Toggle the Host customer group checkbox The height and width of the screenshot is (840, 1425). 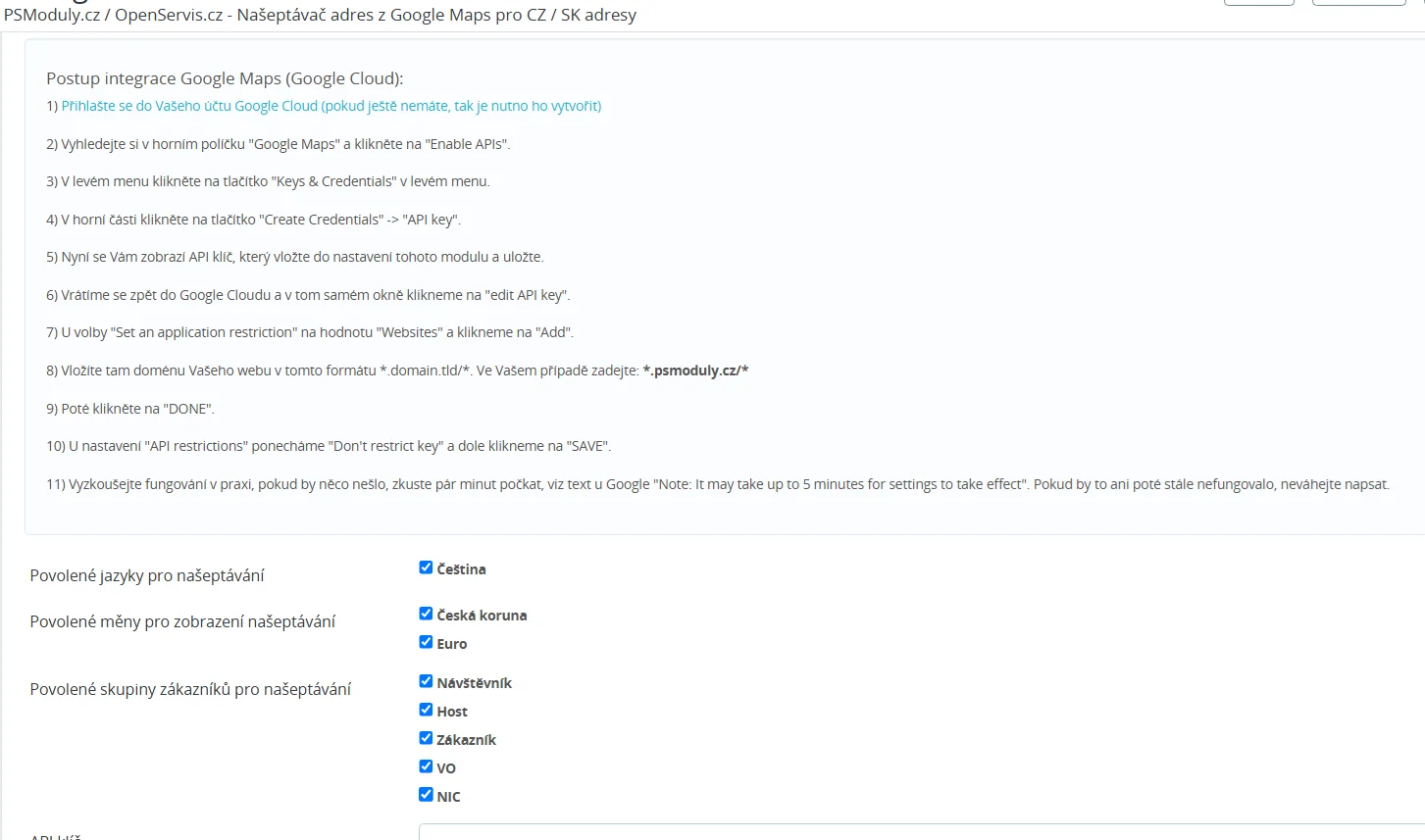(x=426, y=710)
